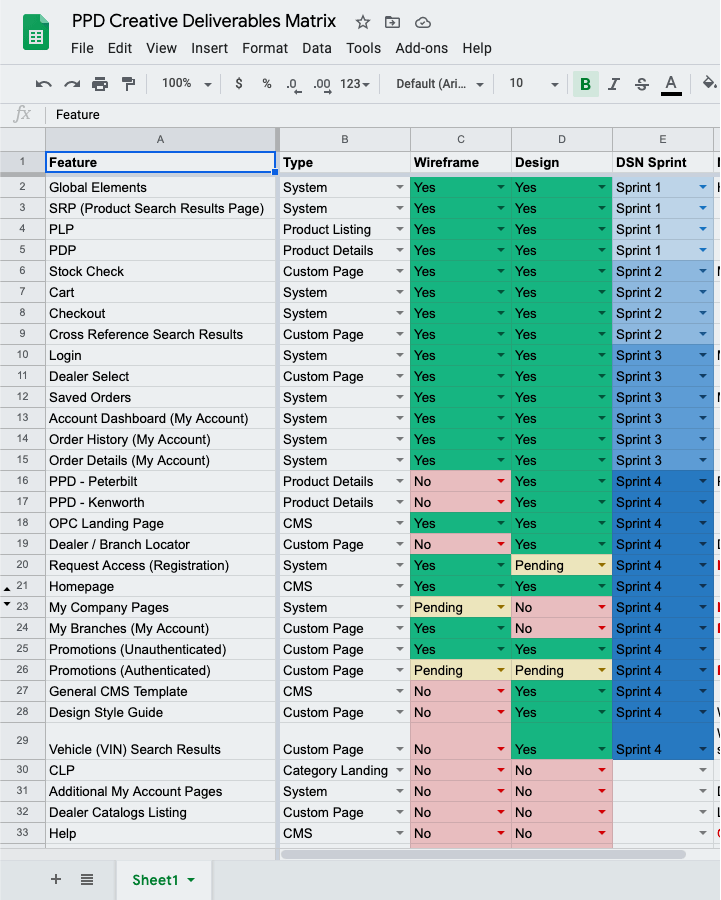Toggle strikethrough formatting

[642, 84]
